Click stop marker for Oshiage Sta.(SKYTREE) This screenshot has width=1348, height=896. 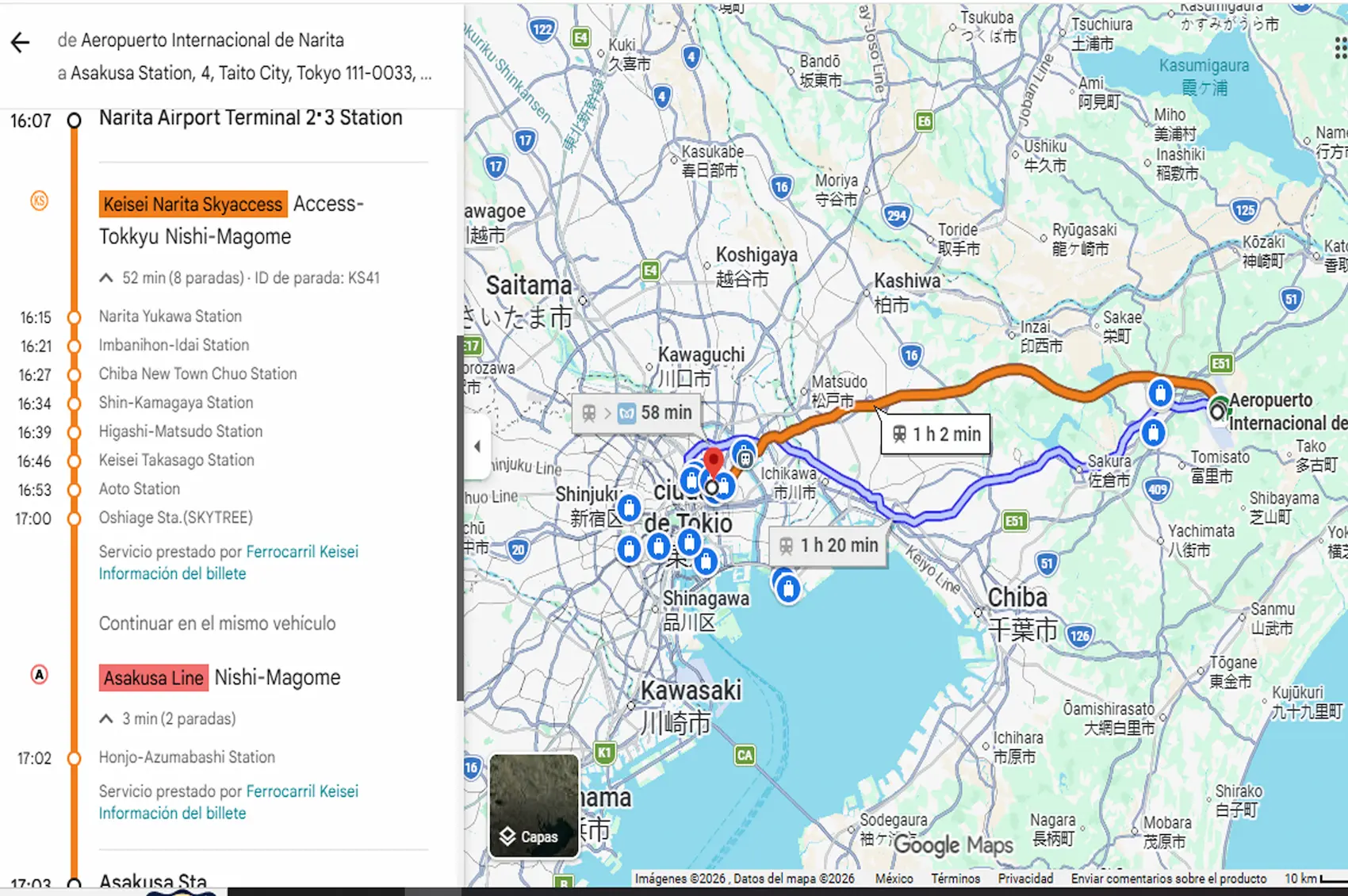74,519
